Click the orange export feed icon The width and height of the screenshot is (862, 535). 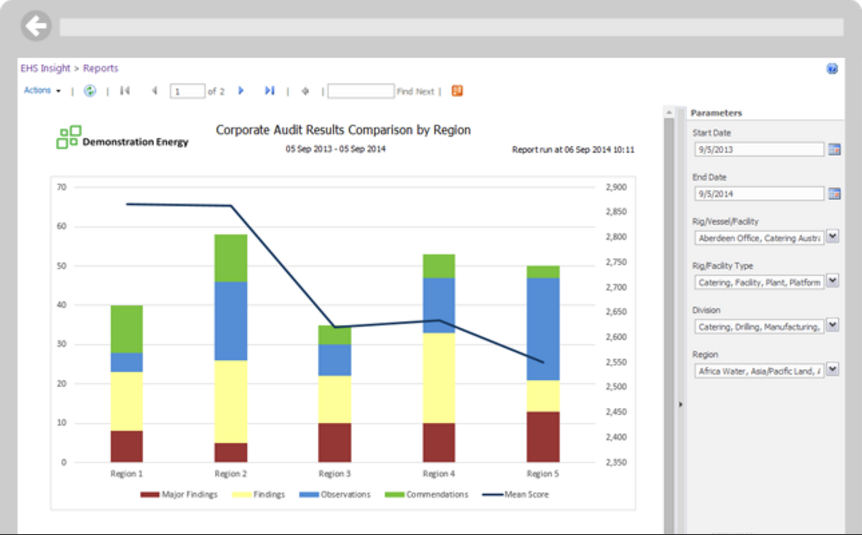(x=457, y=91)
